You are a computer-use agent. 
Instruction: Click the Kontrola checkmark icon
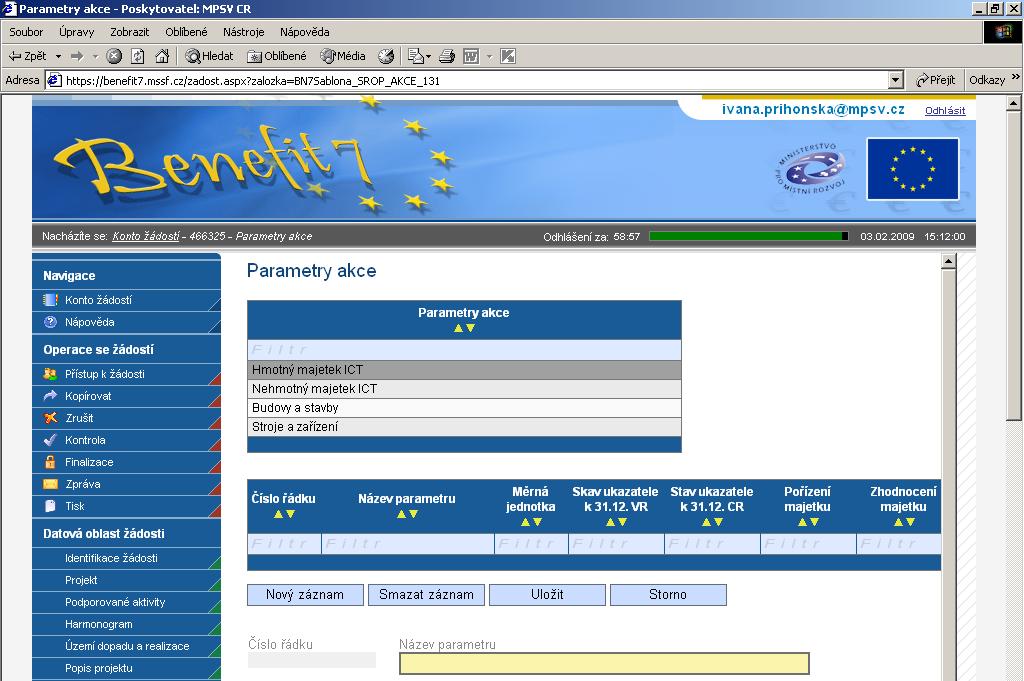(50, 440)
